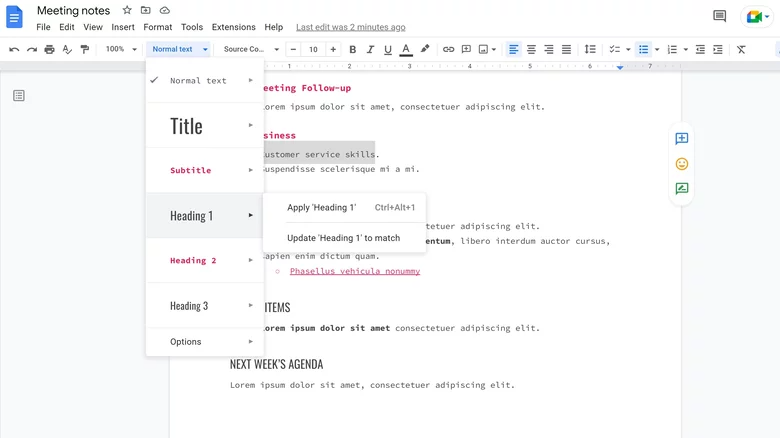Click the highlight color pen icon
This screenshot has height=438, width=780.
(425, 49)
